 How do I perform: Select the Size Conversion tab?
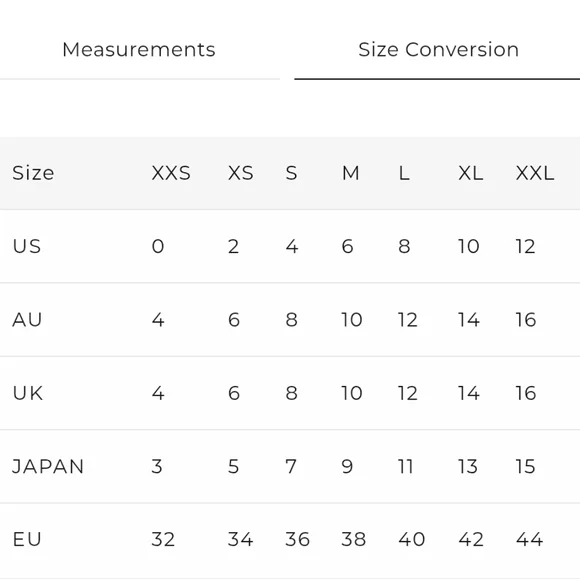coord(438,50)
